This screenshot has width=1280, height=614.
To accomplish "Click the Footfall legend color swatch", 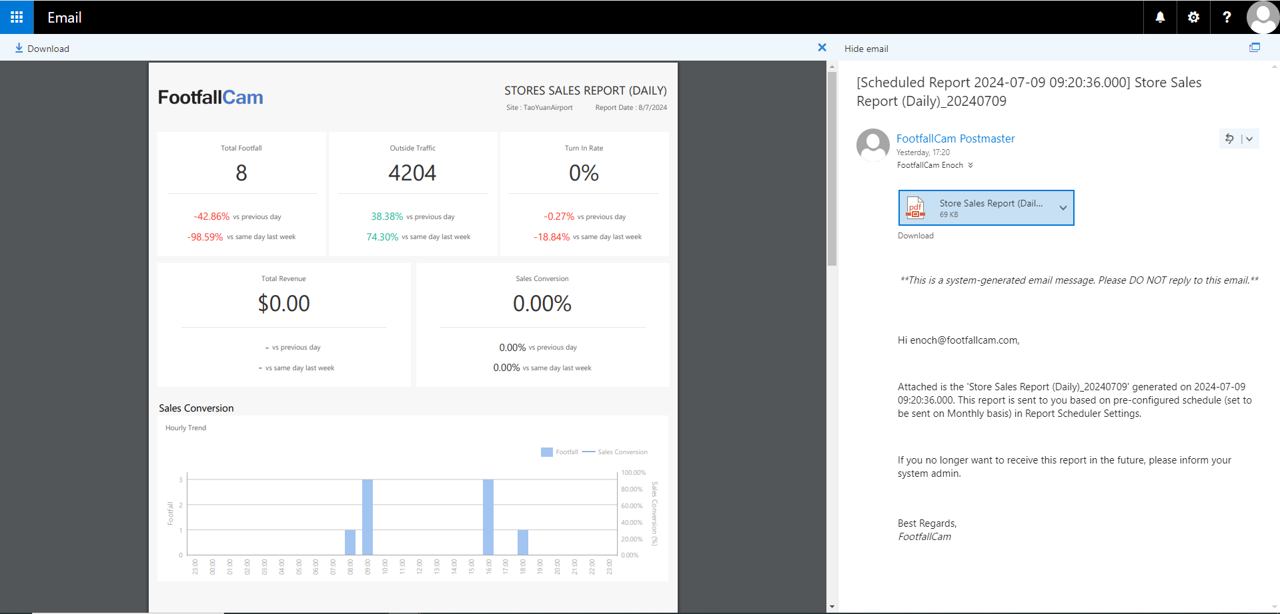I will (547, 452).
